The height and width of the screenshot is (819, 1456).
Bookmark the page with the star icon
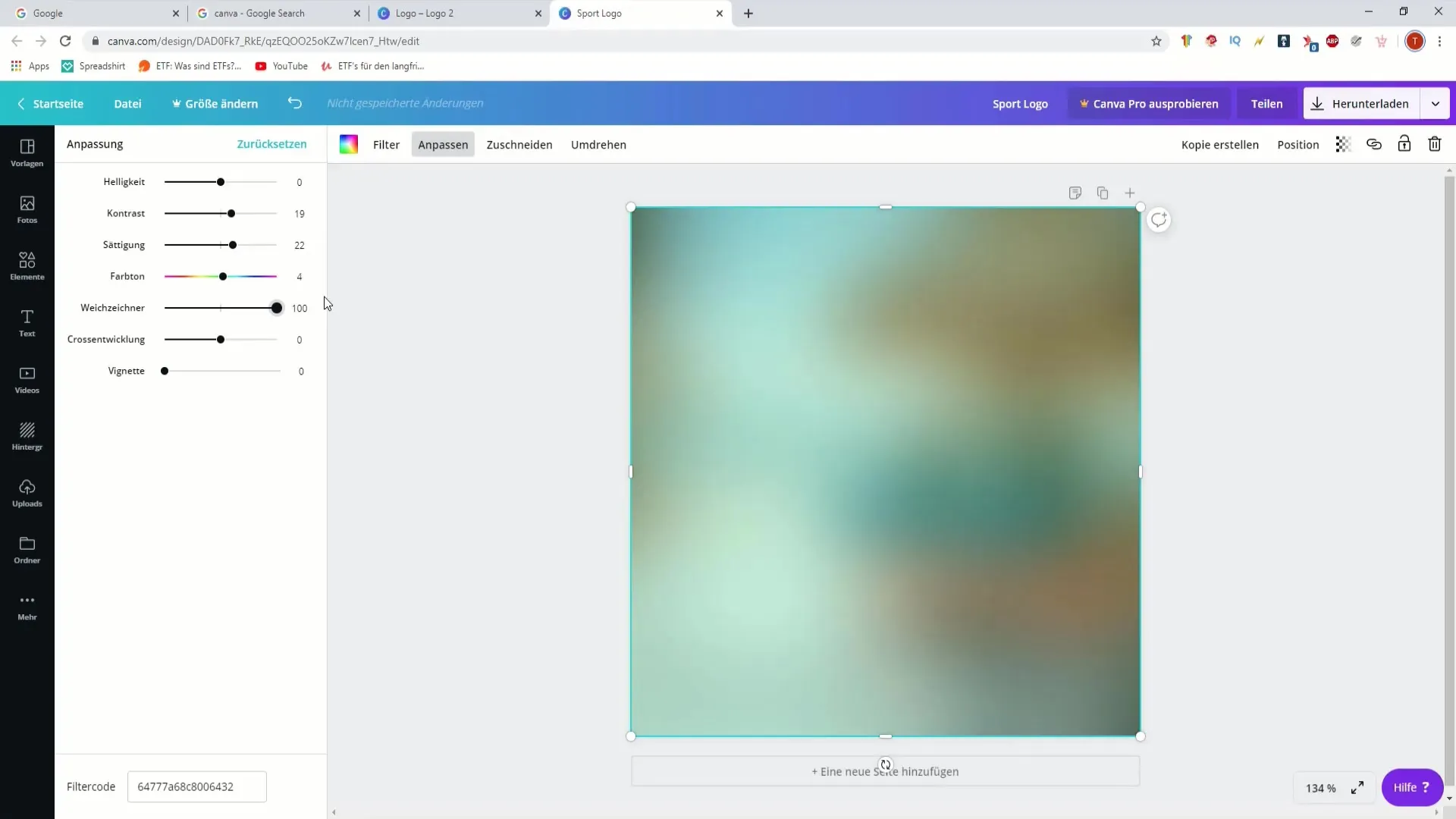(x=1156, y=41)
